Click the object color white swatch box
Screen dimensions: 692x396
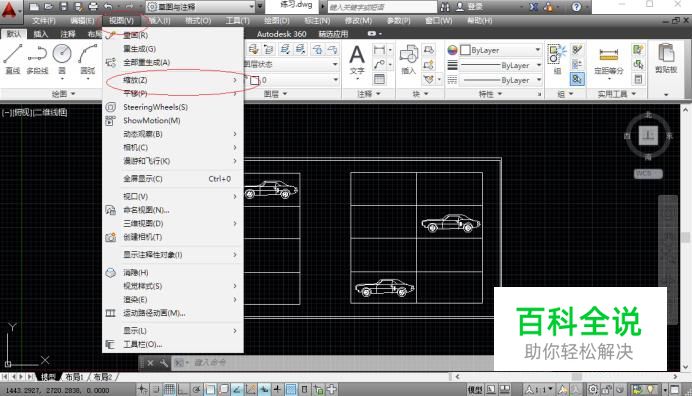(x=465, y=50)
